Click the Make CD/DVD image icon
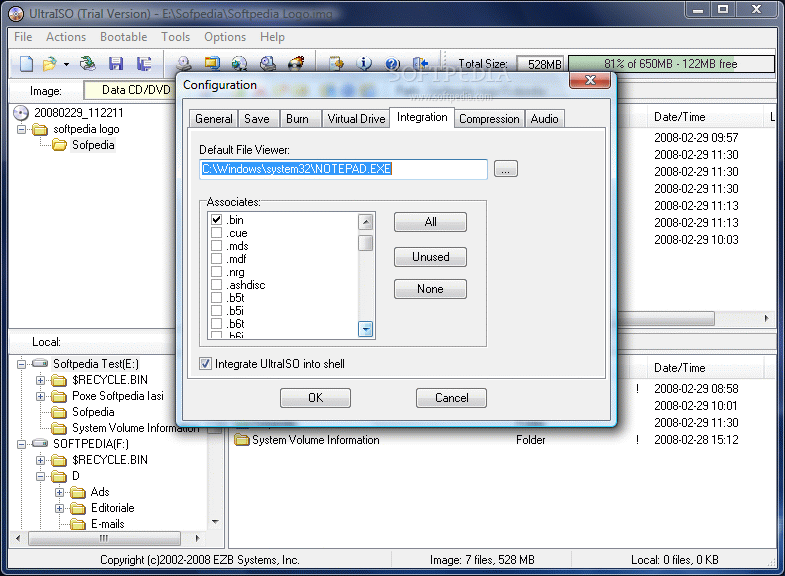Screen dimensions: 785x576 (184, 64)
